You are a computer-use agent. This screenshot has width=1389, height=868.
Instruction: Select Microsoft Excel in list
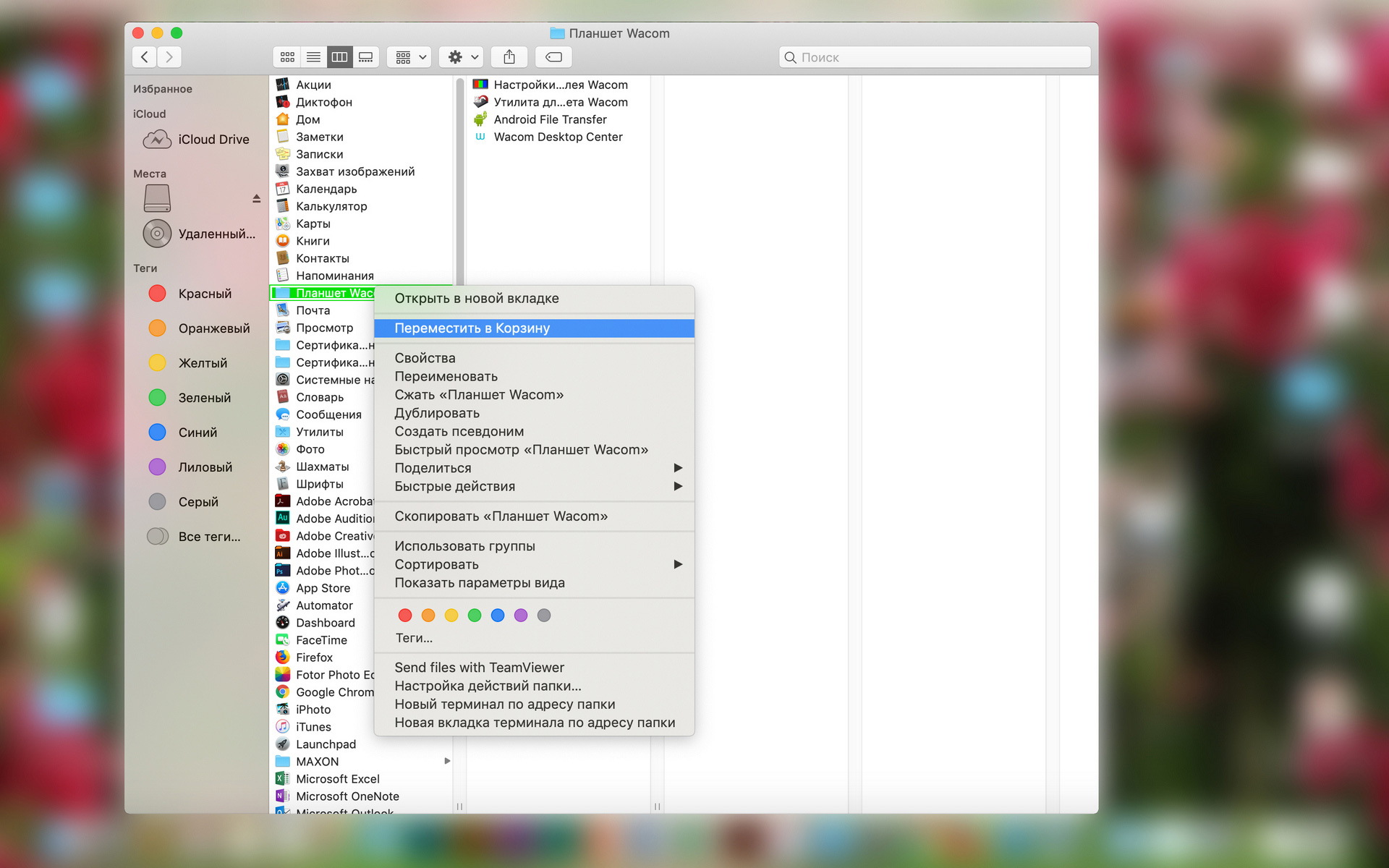pos(328,779)
